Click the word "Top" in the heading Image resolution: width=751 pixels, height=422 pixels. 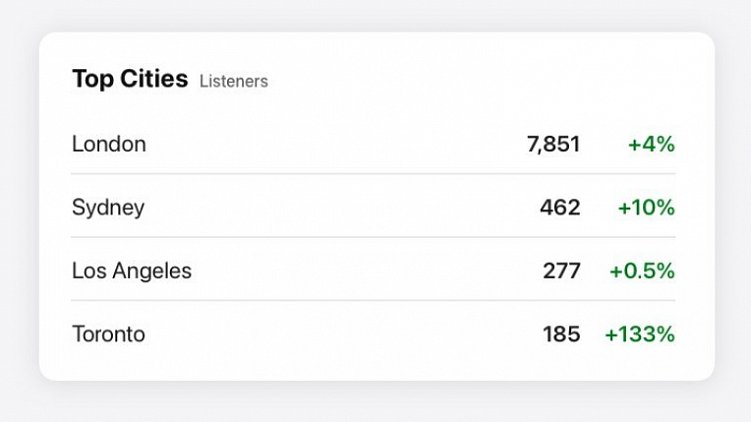tap(89, 80)
